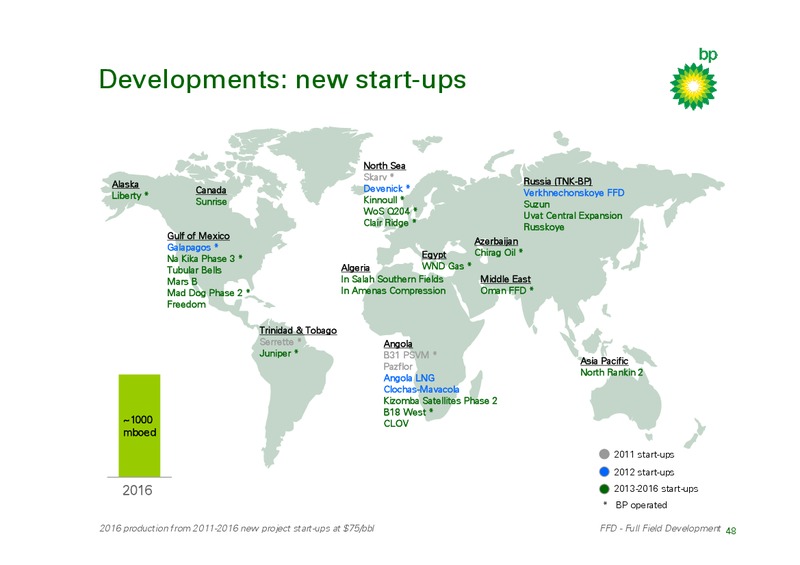The image size is (800, 565).
Task: Click the 'FFD - Full Field Development' footnote
Action: 660,528
